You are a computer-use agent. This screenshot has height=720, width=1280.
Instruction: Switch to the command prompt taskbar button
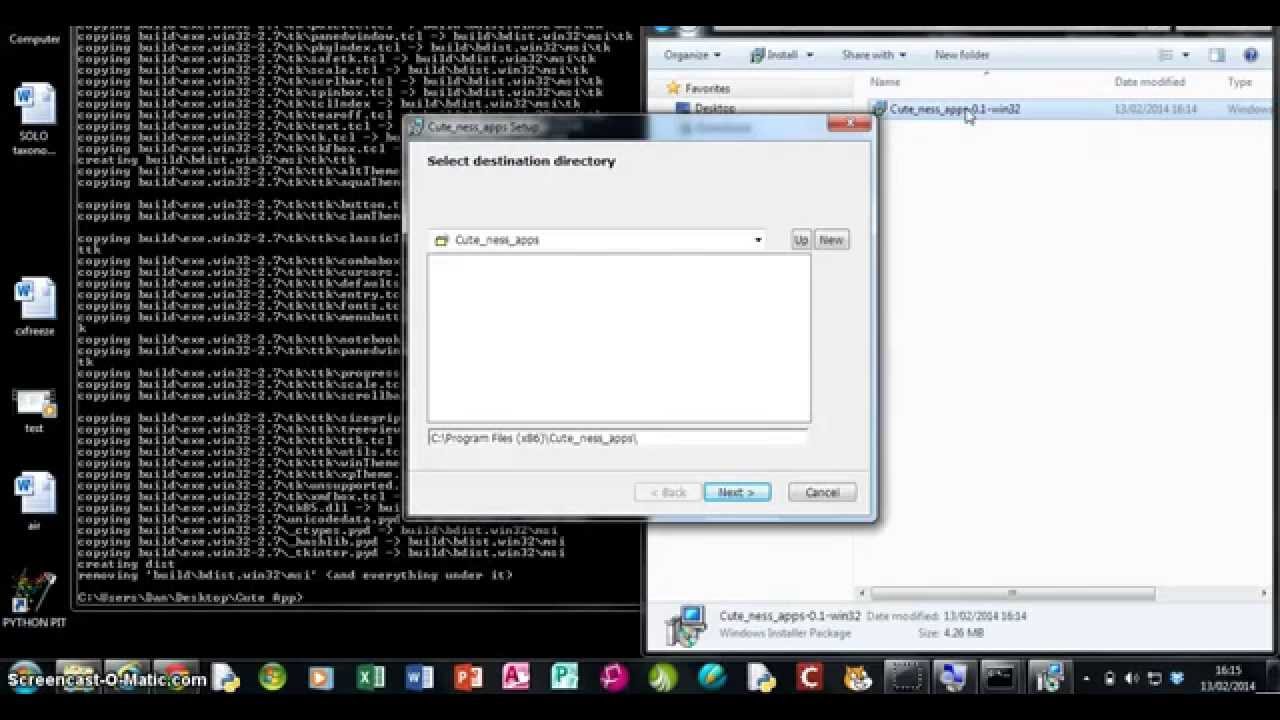(x=1000, y=678)
